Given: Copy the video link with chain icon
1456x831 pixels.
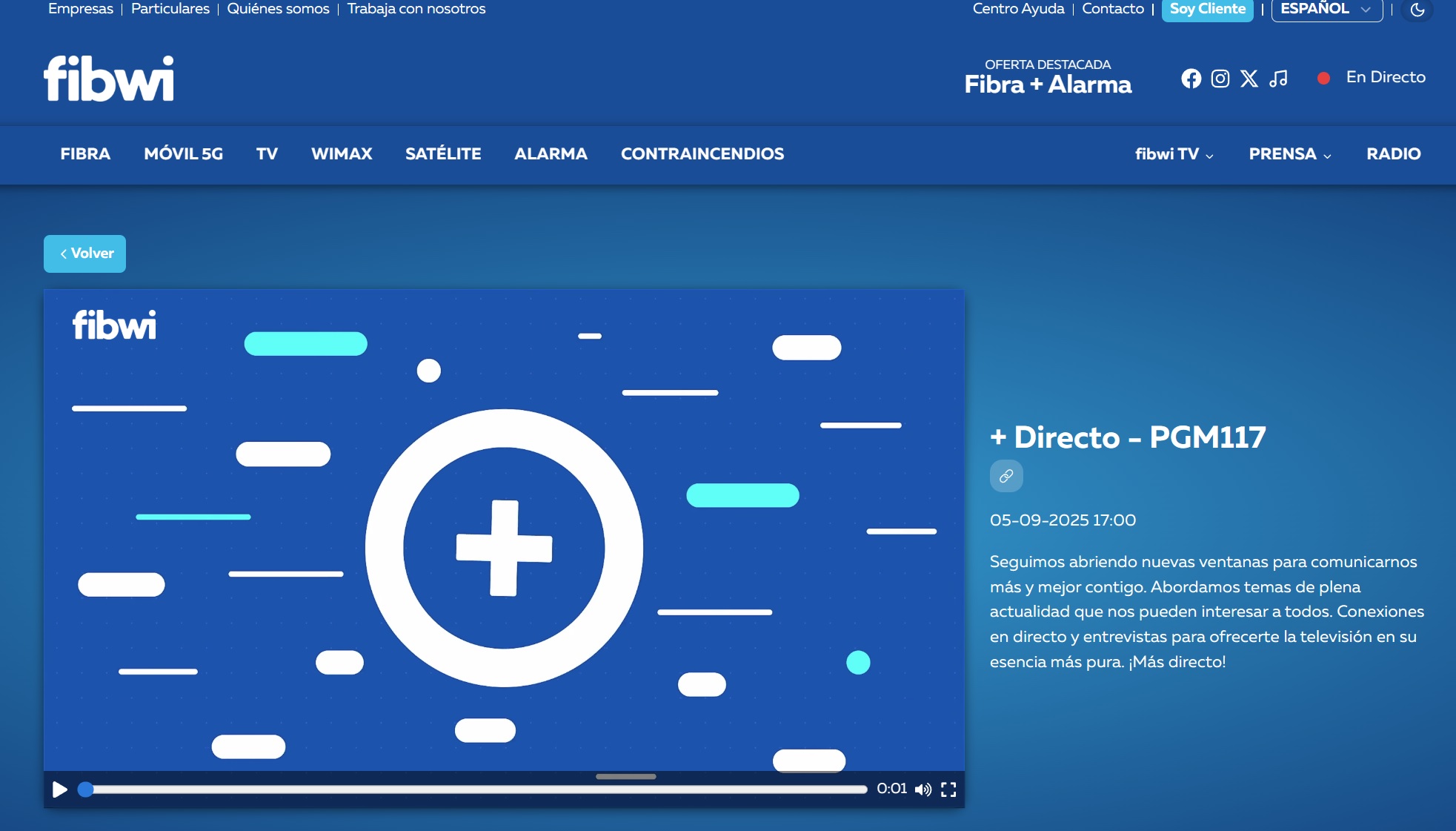Looking at the screenshot, I should [x=1006, y=476].
